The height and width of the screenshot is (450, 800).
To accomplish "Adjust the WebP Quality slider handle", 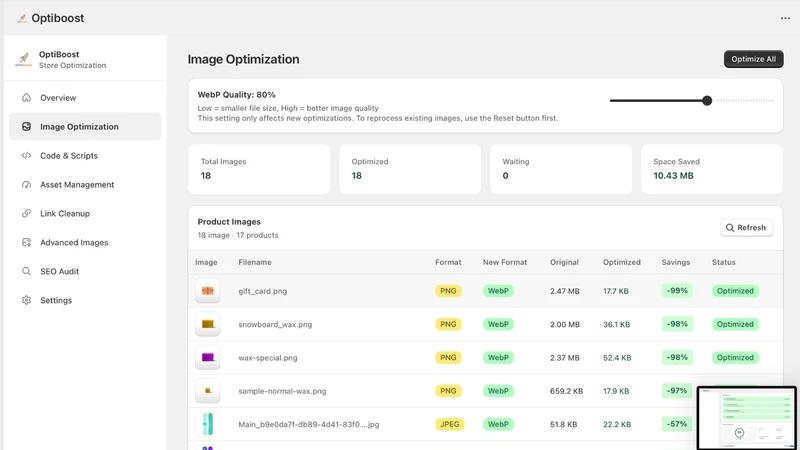I will click(707, 101).
